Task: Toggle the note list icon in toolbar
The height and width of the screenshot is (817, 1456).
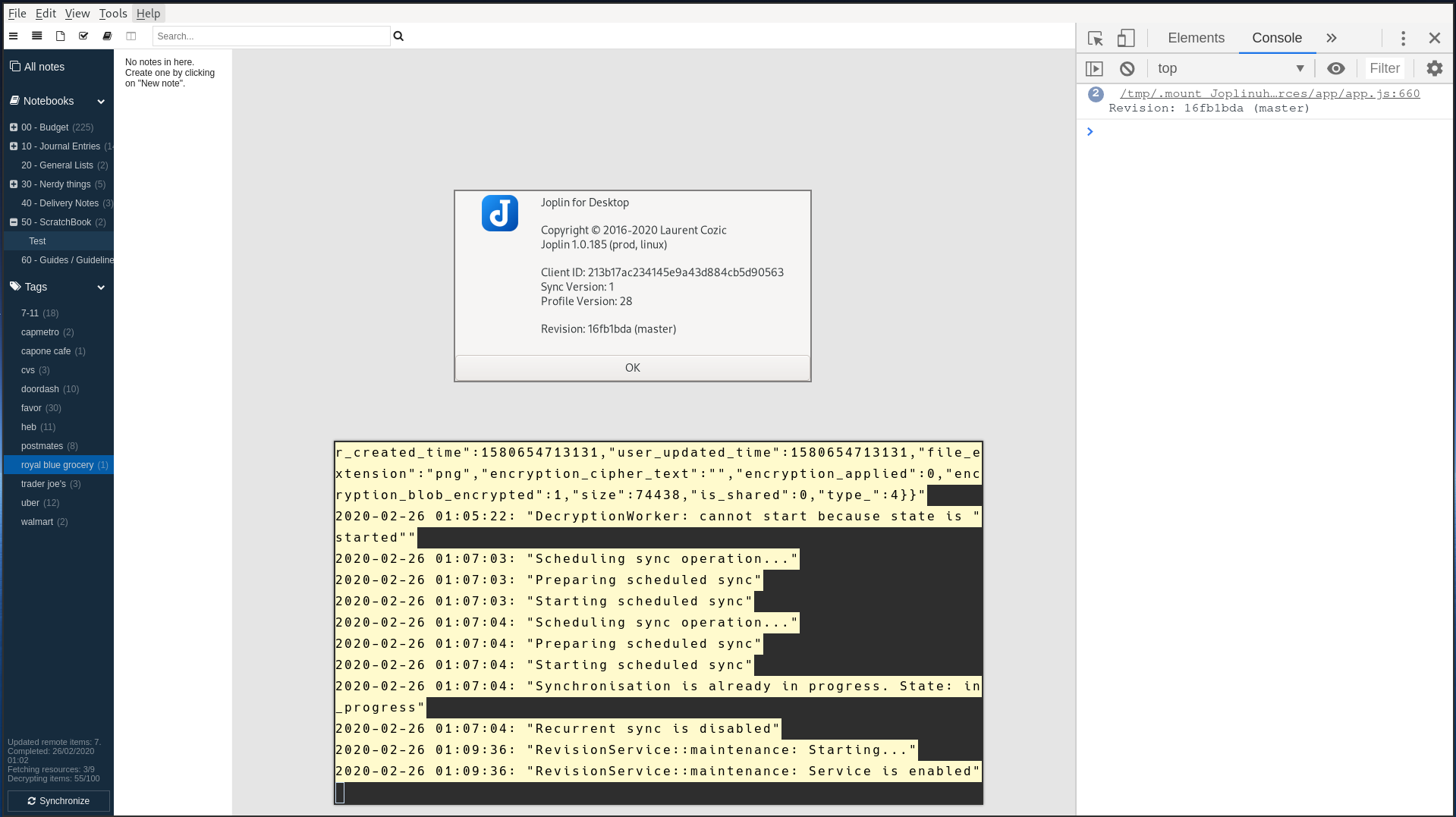Action: pos(36,36)
